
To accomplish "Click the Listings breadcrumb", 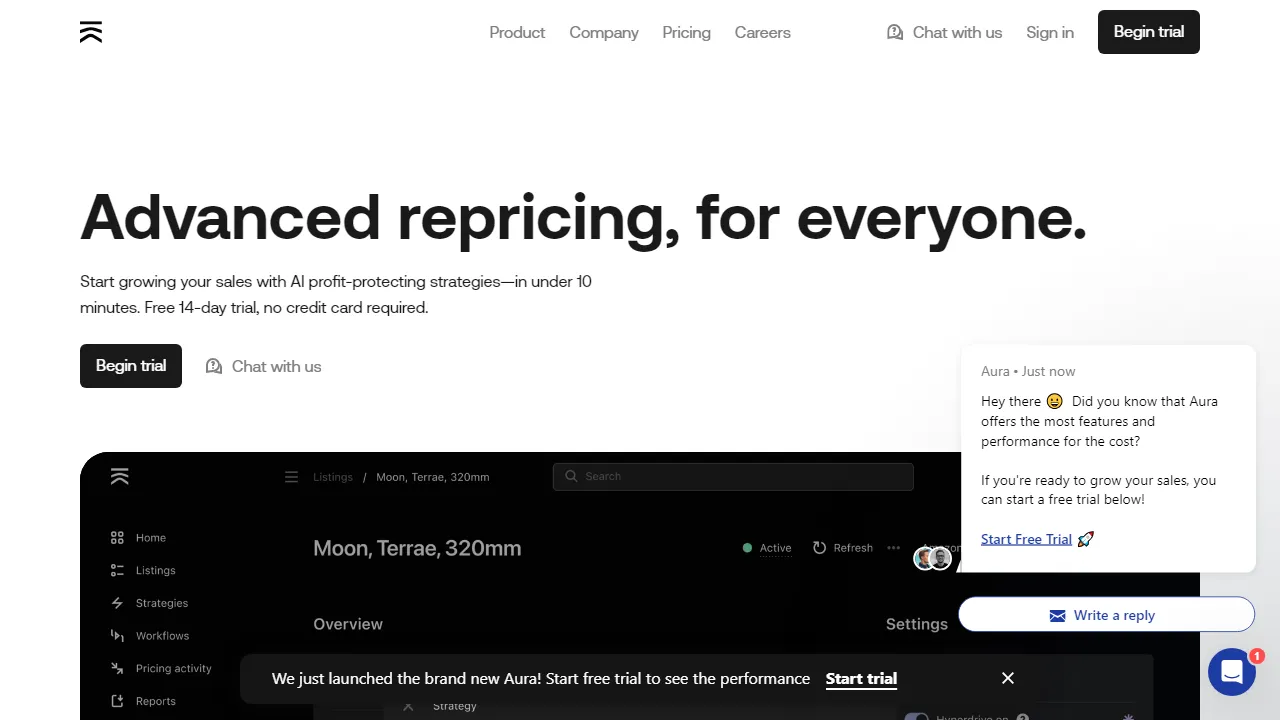I will 333,477.
